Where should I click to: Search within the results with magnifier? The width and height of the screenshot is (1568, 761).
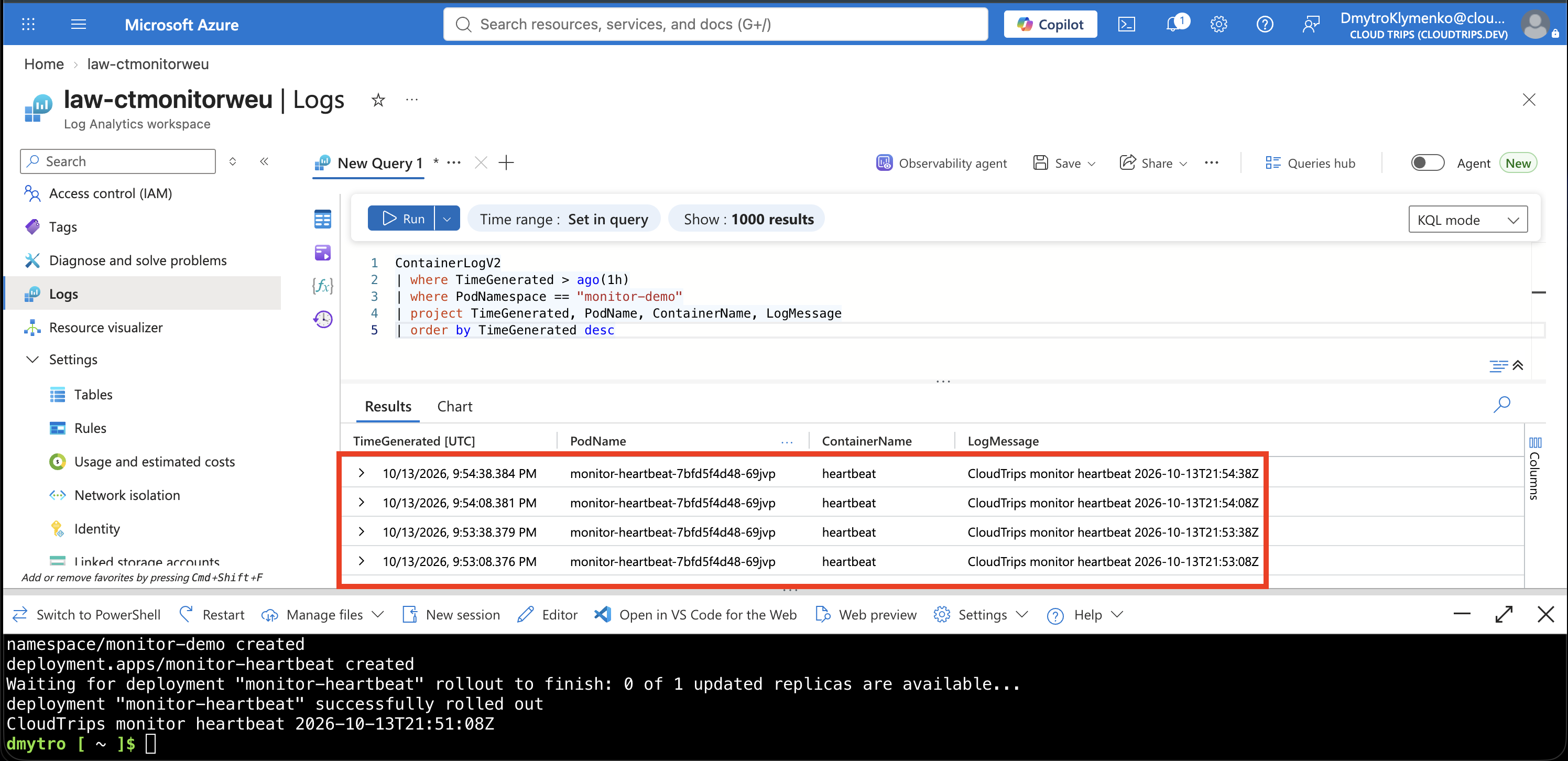click(1501, 404)
